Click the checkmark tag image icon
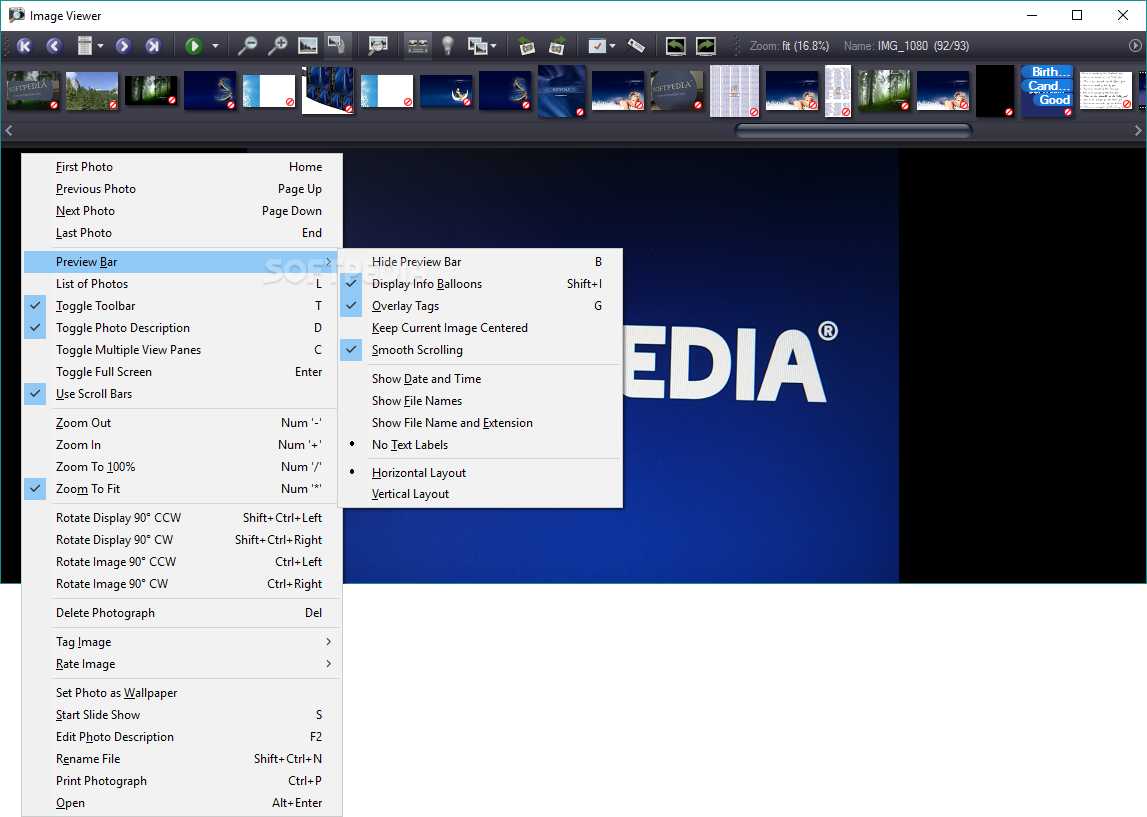Image resolution: width=1147 pixels, height=817 pixels. point(597,46)
